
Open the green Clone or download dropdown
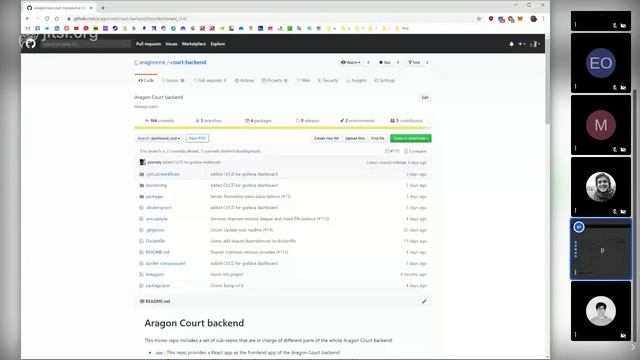[411, 138]
